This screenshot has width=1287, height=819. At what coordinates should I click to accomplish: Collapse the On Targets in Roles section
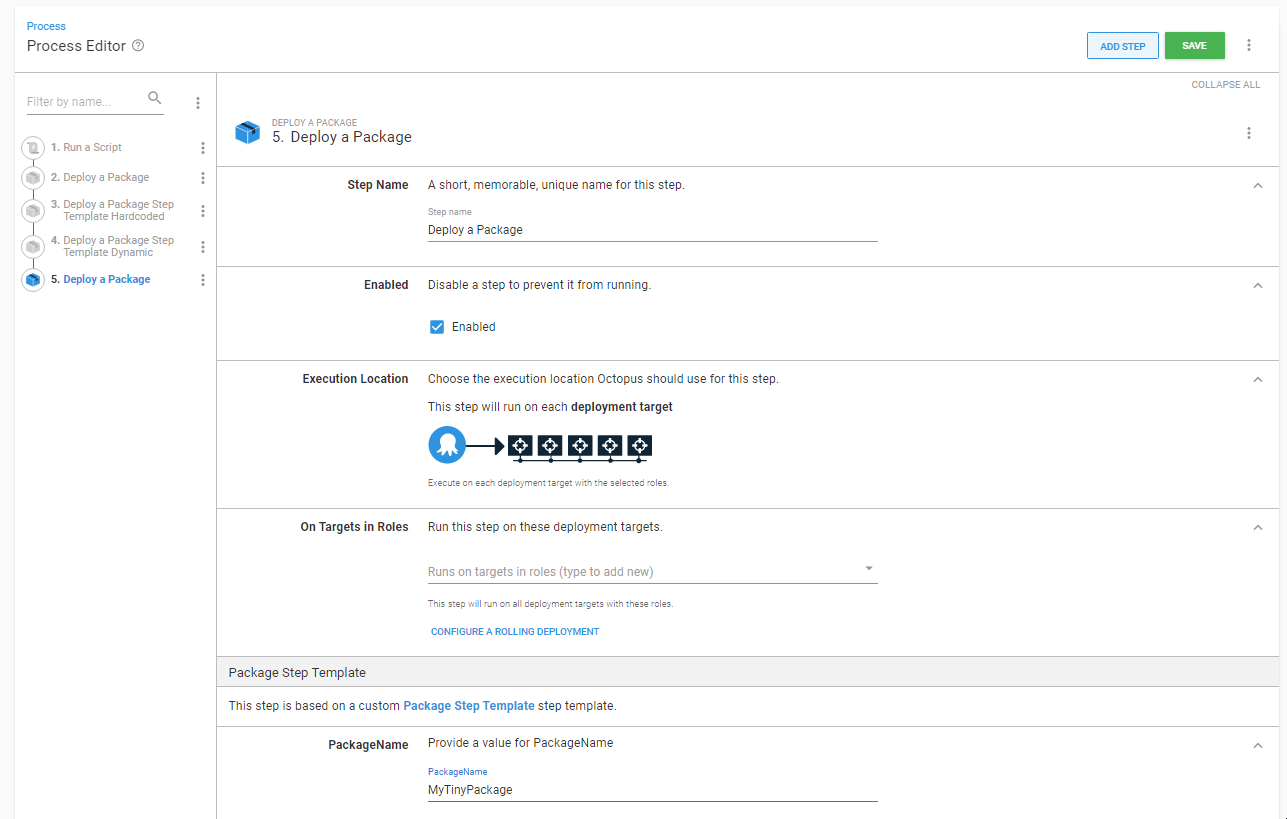pyautogui.click(x=1258, y=527)
